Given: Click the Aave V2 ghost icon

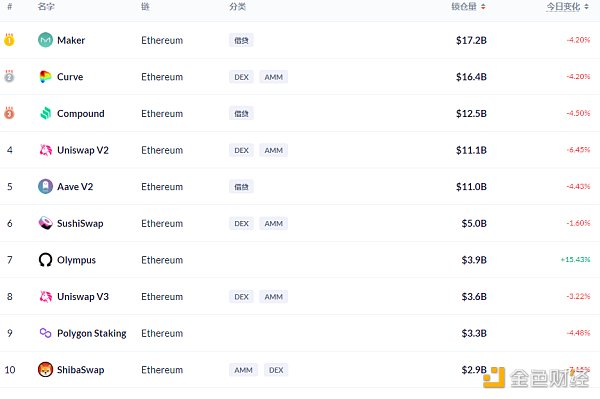Looking at the screenshot, I should pyautogui.click(x=45, y=187).
